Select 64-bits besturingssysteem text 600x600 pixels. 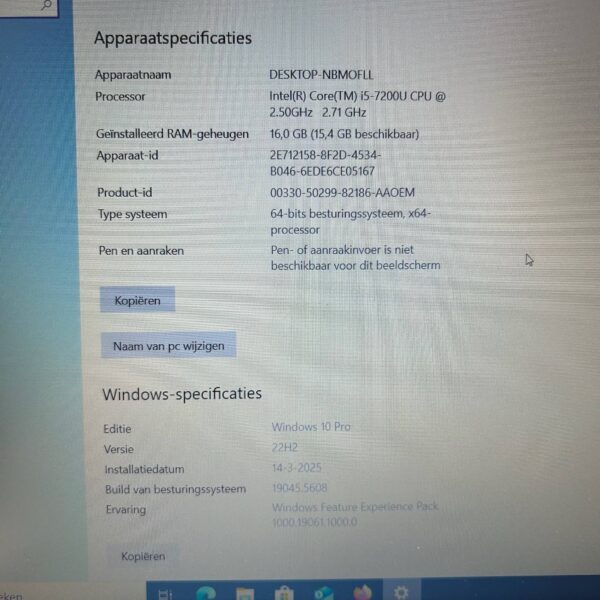(x=337, y=213)
